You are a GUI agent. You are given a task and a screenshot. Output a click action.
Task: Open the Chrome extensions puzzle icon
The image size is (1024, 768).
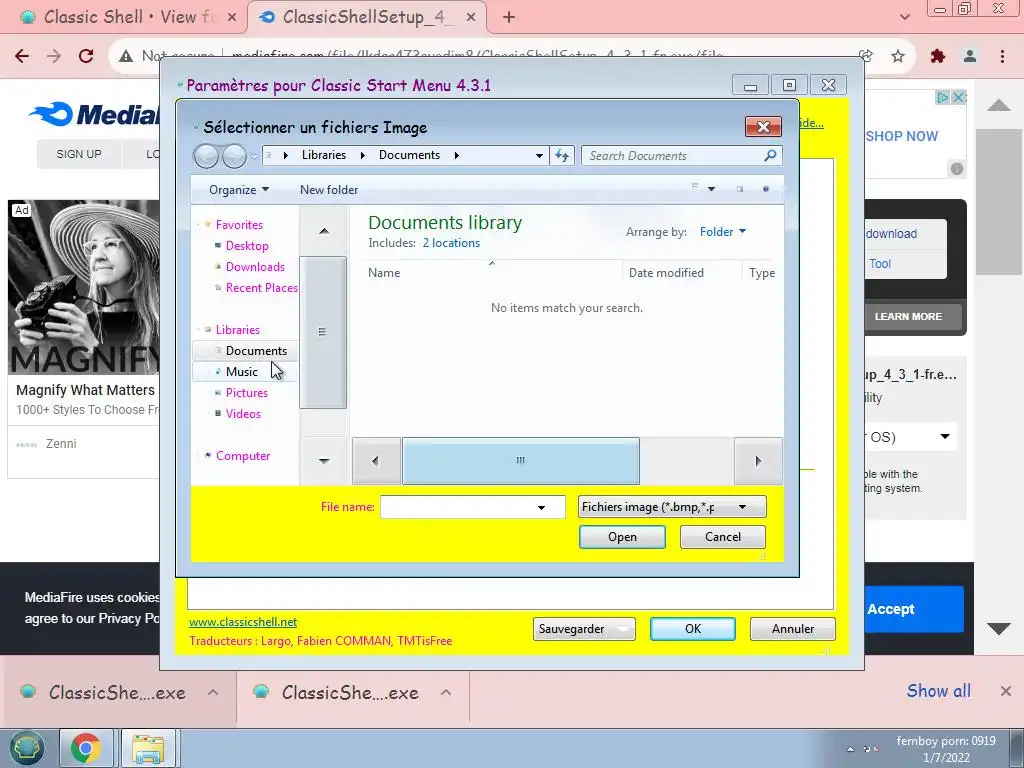point(938,56)
